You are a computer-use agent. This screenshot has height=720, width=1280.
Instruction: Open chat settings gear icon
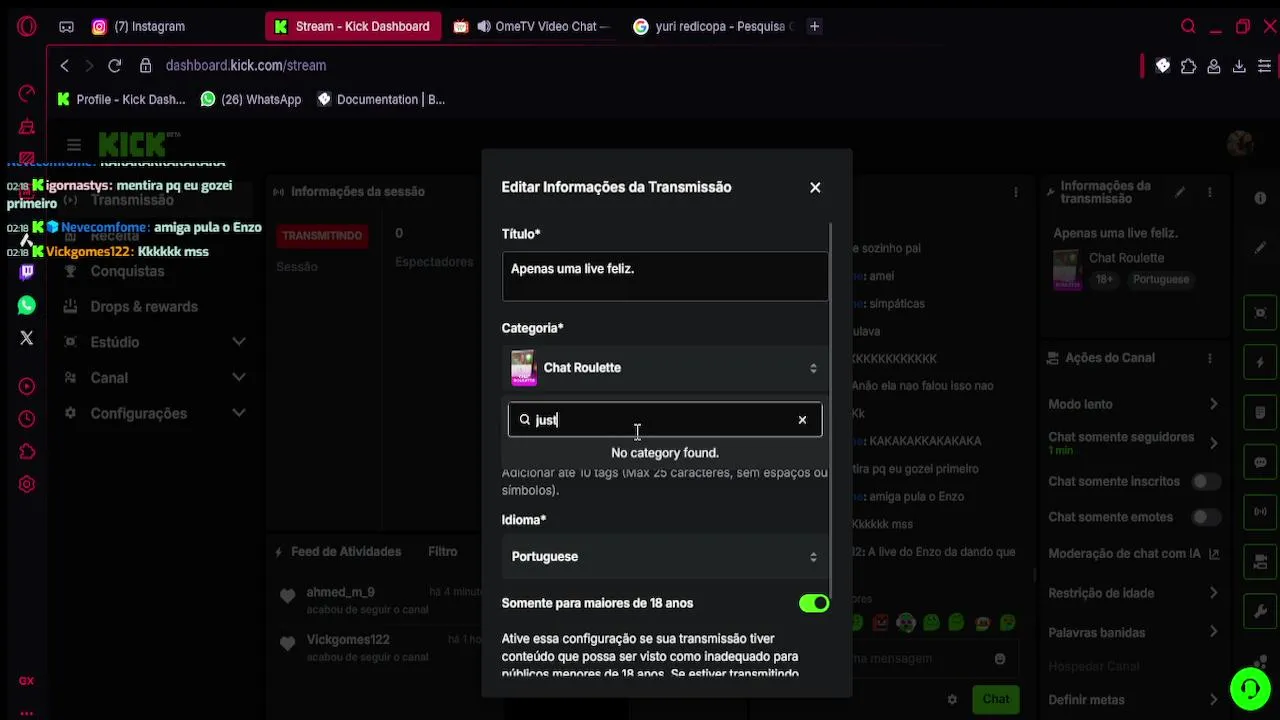click(952, 699)
